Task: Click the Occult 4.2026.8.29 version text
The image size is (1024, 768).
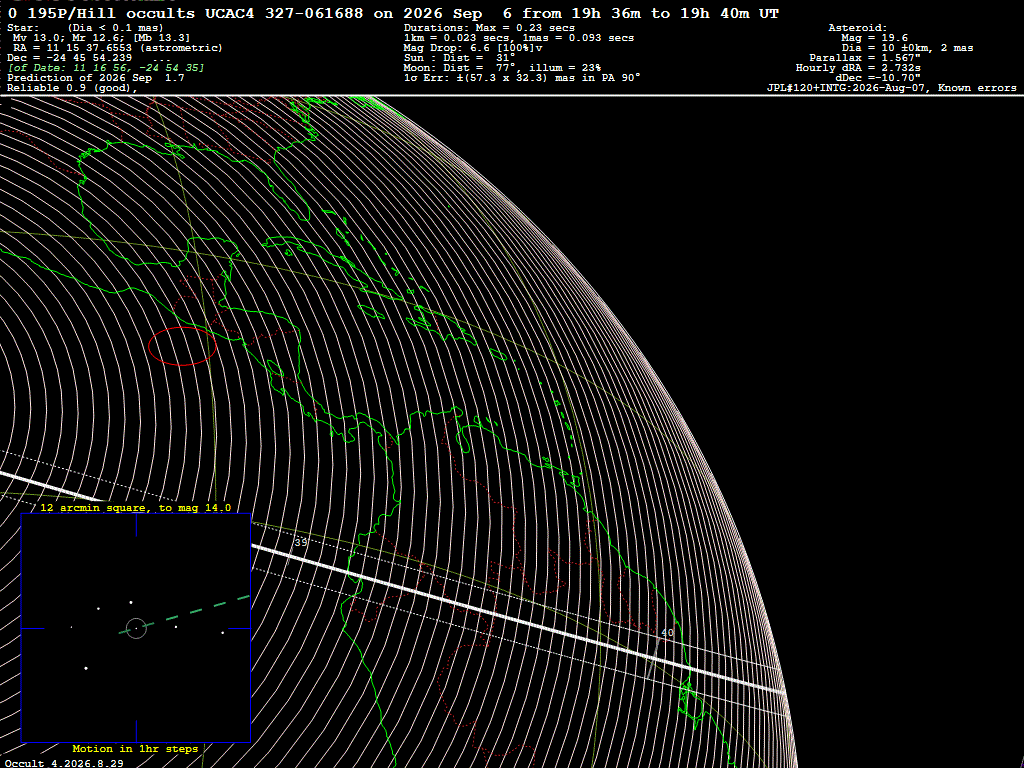Action: (64, 763)
